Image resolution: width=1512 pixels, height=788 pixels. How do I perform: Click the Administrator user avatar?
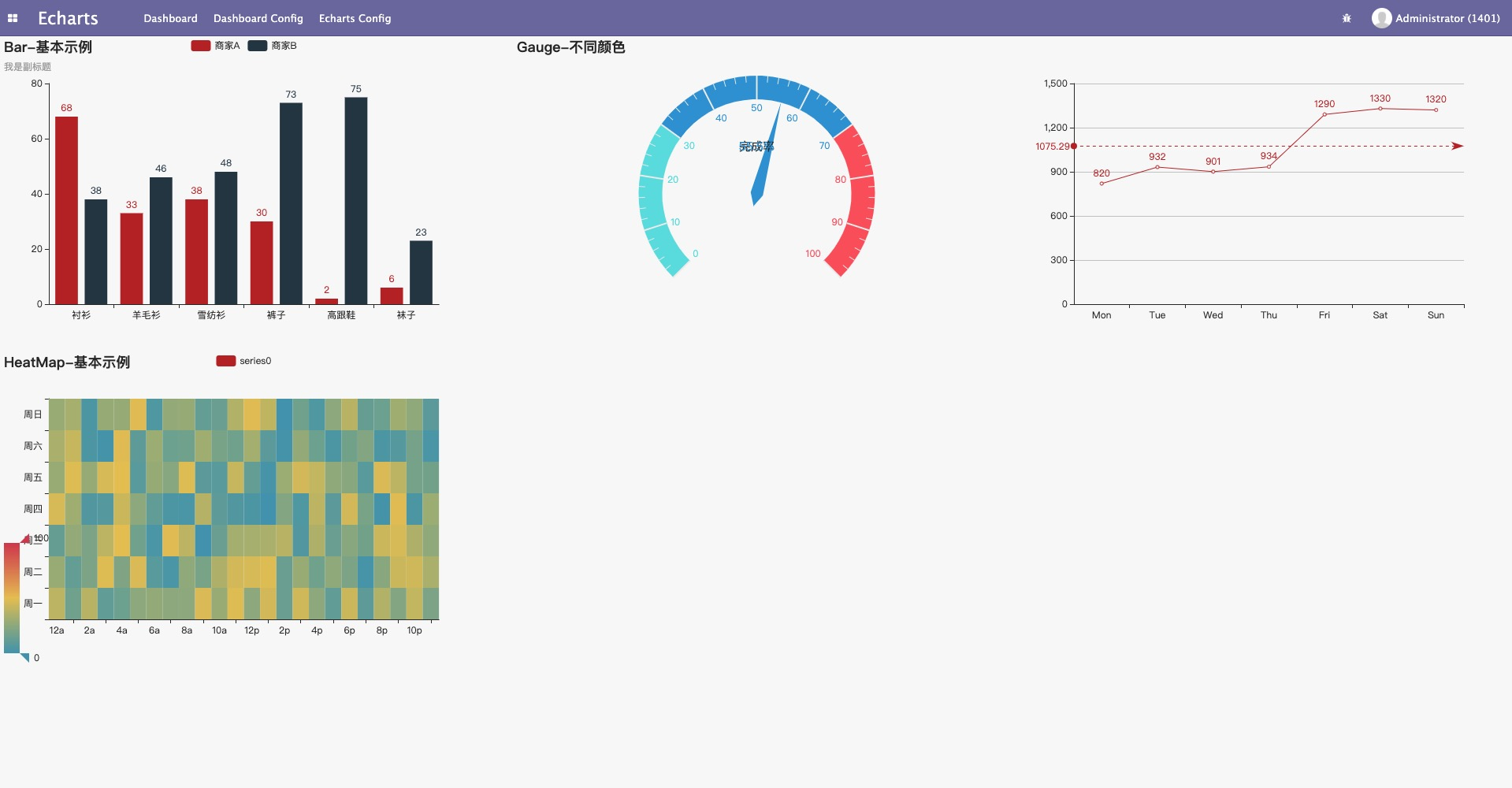coord(1381,18)
